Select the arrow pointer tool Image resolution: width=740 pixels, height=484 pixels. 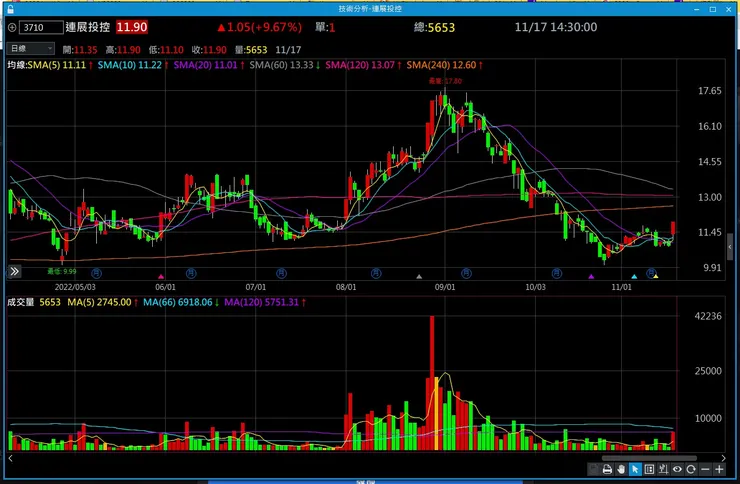(635, 469)
